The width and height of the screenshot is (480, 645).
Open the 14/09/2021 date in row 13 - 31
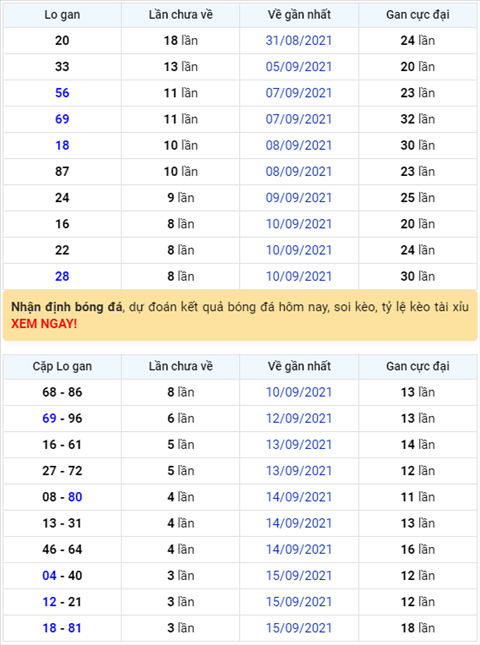[299, 523]
